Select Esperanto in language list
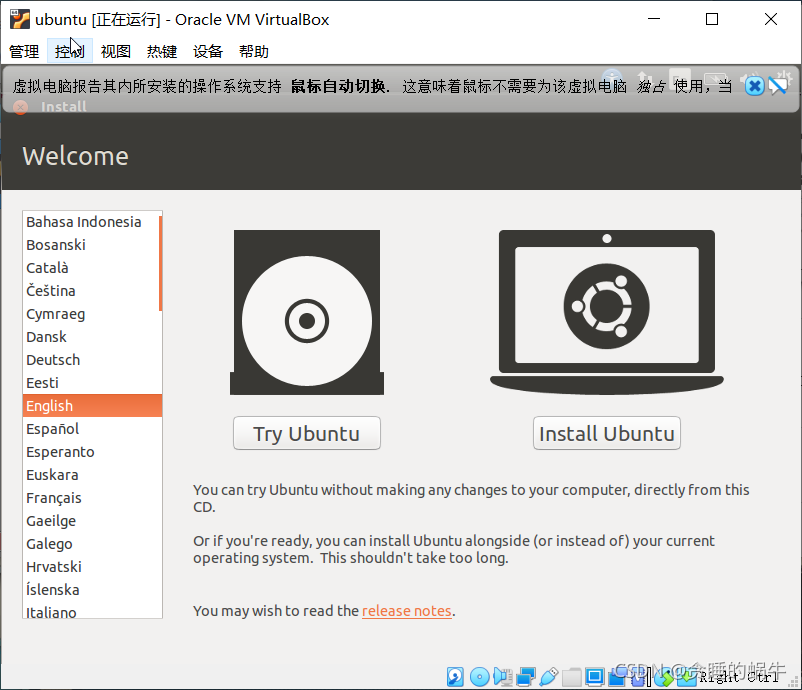The image size is (802, 690). click(x=91, y=452)
